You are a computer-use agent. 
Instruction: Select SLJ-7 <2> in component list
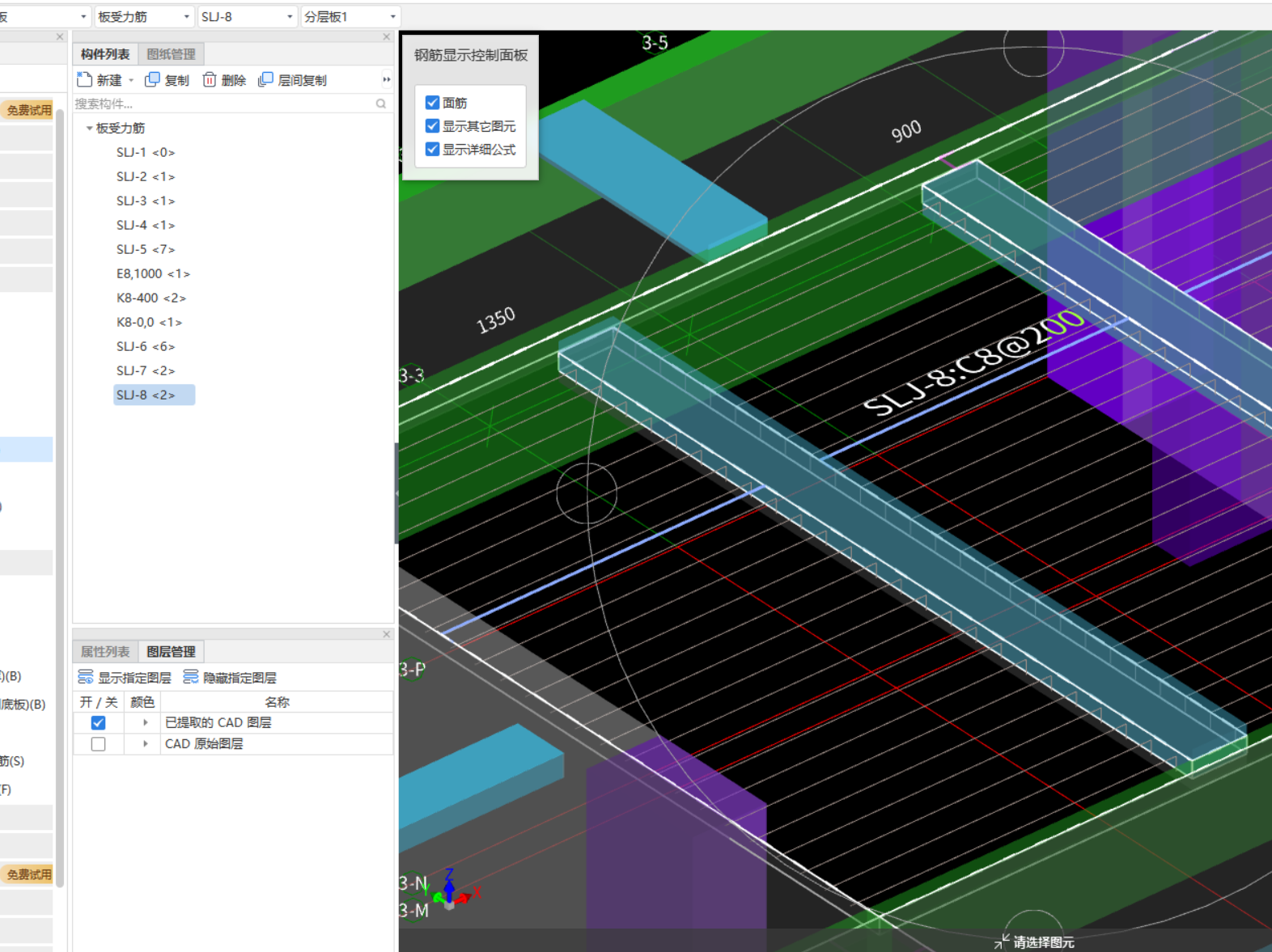[146, 370]
